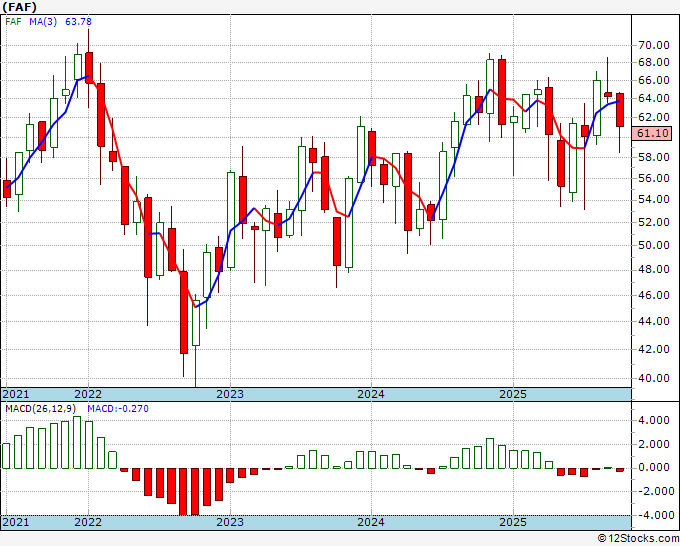The image size is (680, 546).
Task: Click the 61.10 current price tag
Action: click(x=653, y=133)
